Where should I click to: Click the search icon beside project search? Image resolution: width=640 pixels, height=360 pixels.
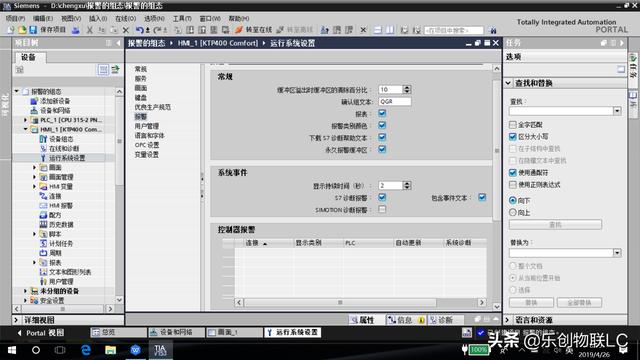tap(493, 30)
